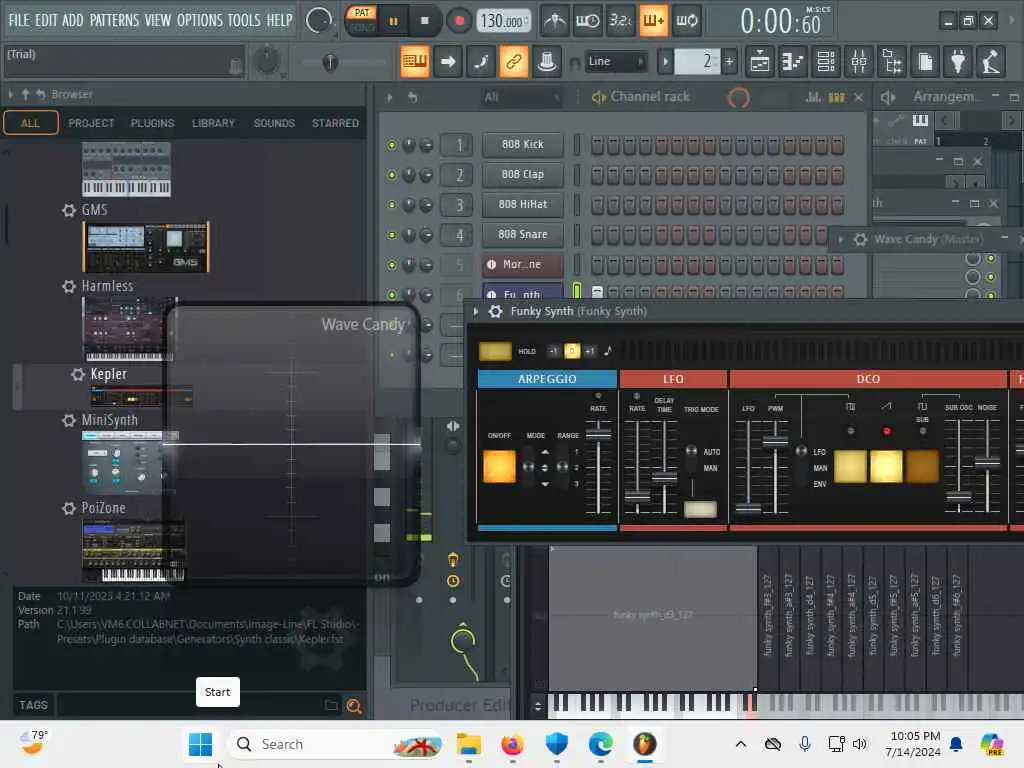Image resolution: width=1024 pixels, height=768 pixels.
Task: Toggle loop recording icon
Action: [x=686, y=21]
